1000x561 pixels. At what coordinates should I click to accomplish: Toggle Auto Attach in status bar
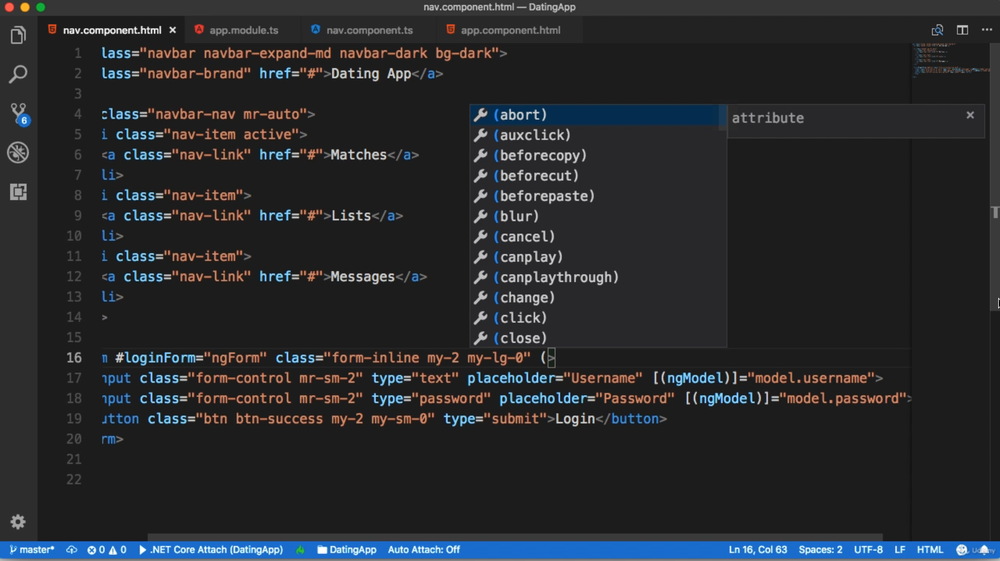[424, 550]
